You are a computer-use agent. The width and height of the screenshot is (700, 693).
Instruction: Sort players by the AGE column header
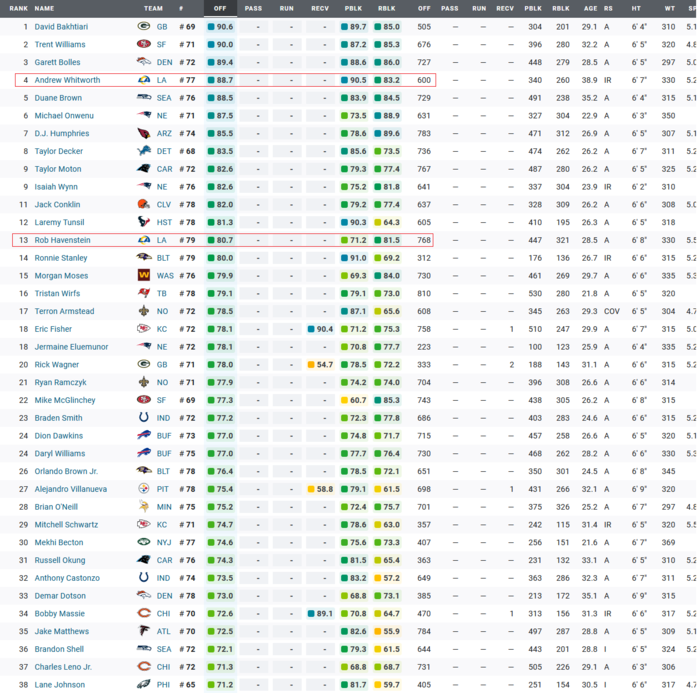click(588, 8)
